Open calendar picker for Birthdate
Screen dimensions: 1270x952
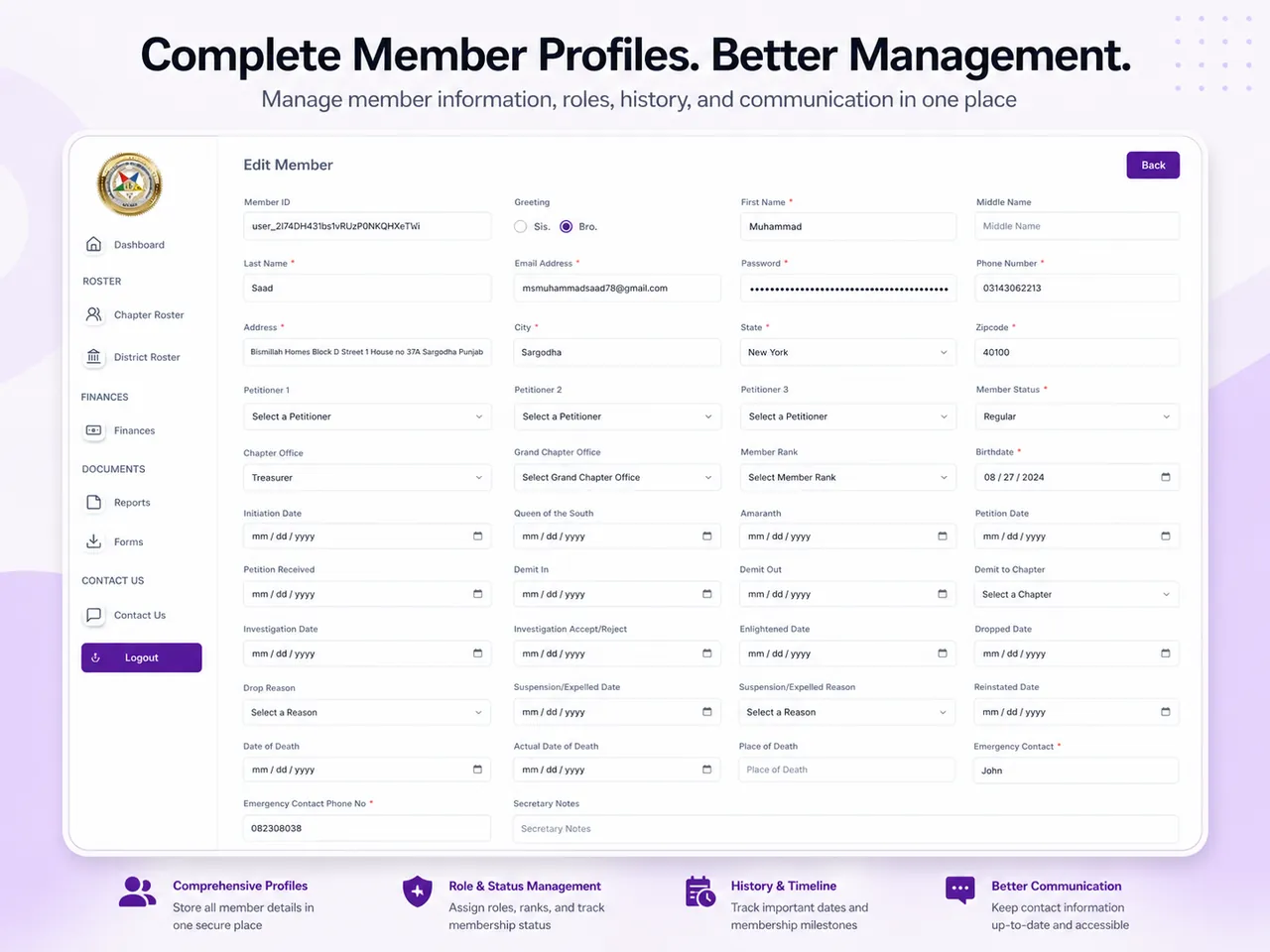pyautogui.click(x=1165, y=477)
